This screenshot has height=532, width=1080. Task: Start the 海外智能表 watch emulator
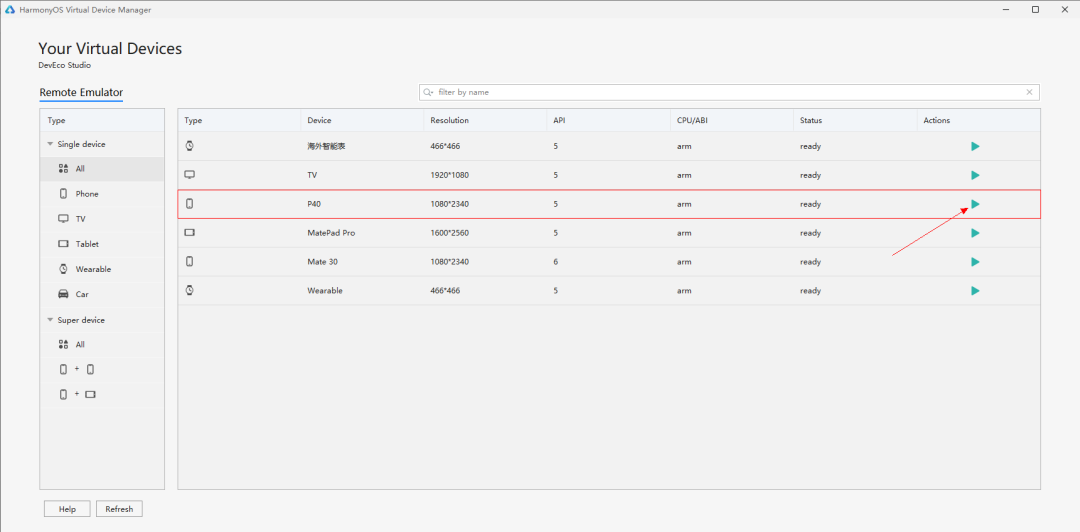click(x=975, y=146)
